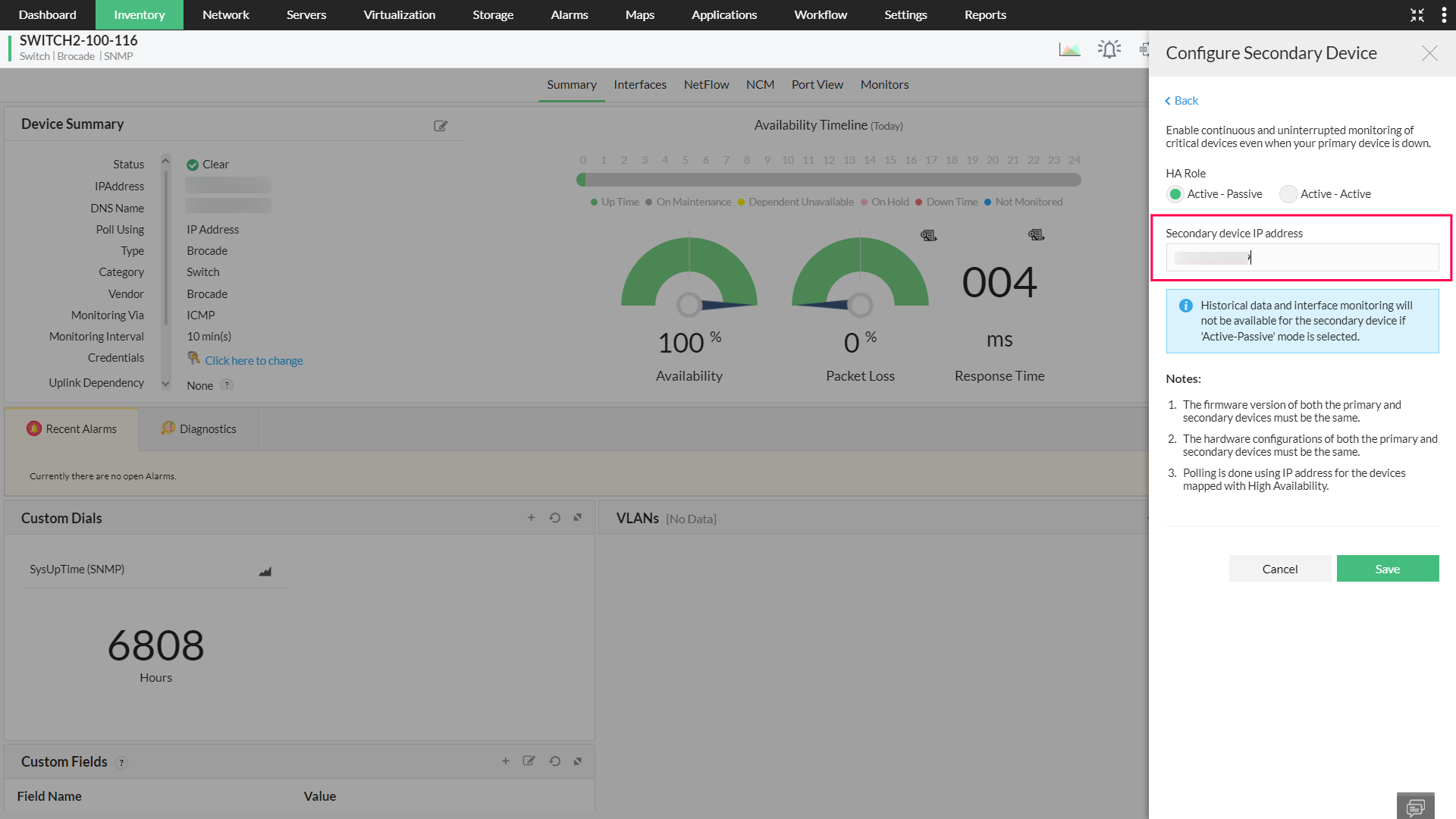This screenshot has height=819, width=1456.
Task: Select Active - Passive HA role
Action: (x=1175, y=194)
